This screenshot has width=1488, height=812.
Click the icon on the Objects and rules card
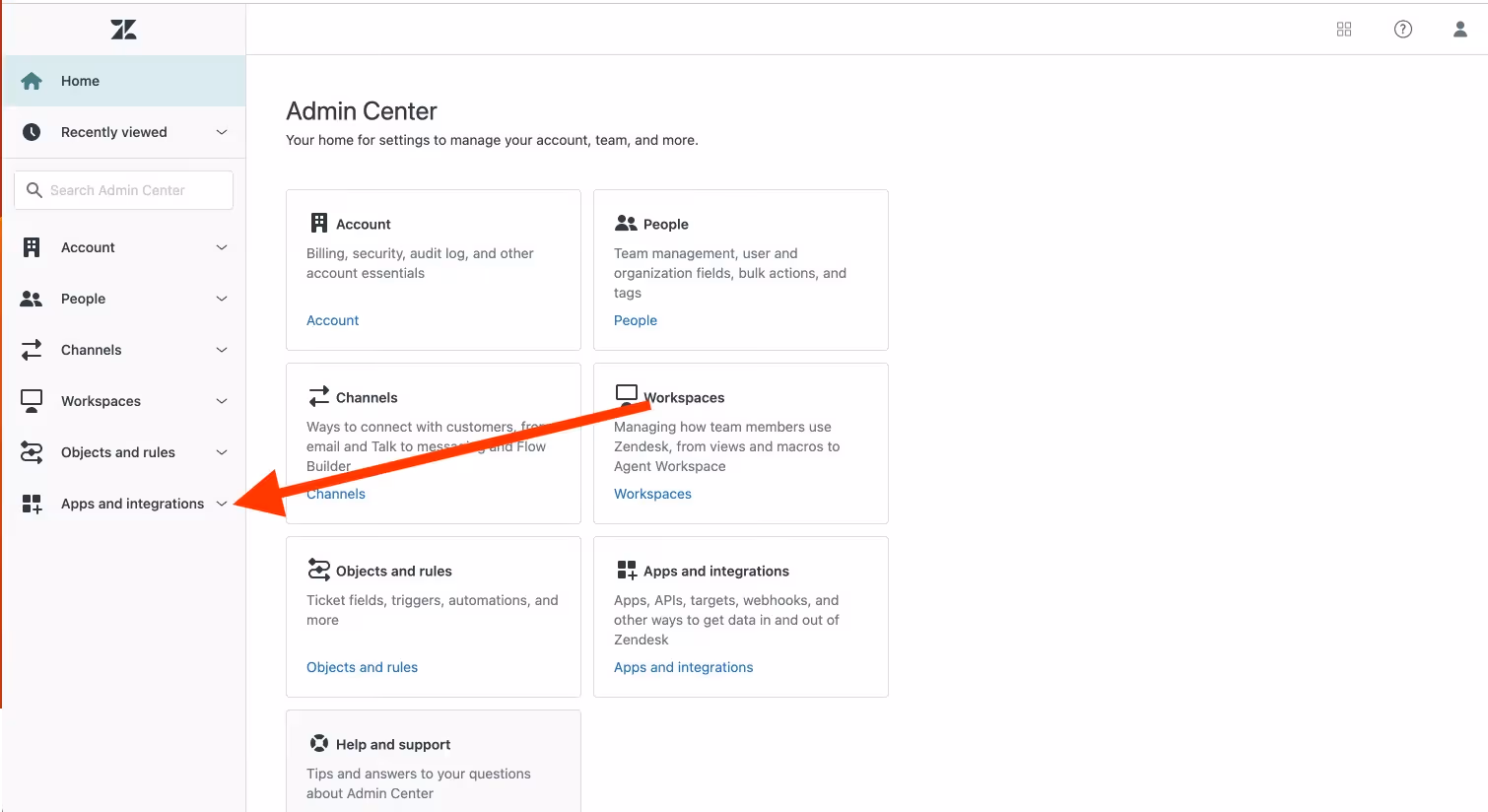coord(319,570)
